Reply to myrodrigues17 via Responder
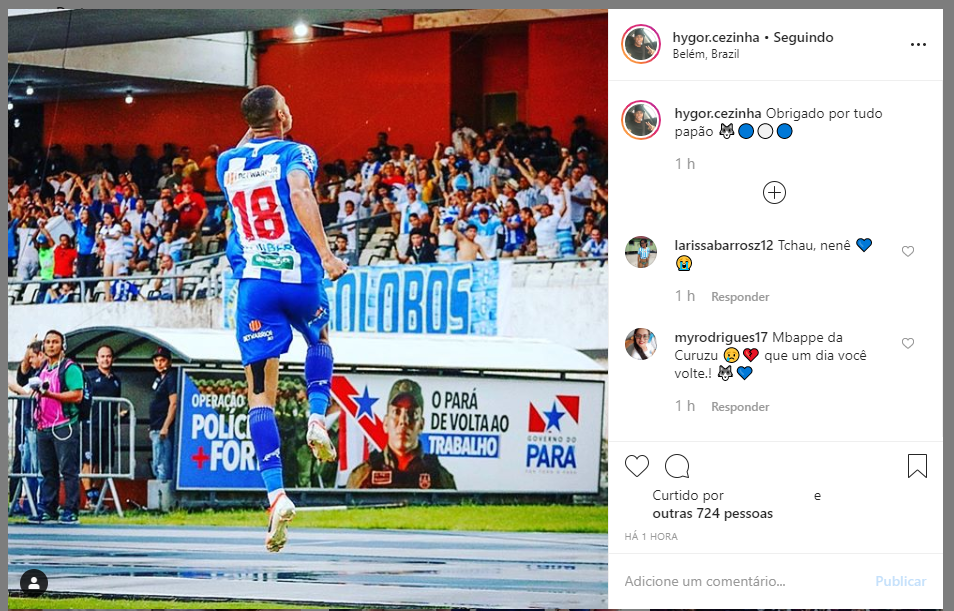Screen dimensions: 954x611 (x=740, y=407)
